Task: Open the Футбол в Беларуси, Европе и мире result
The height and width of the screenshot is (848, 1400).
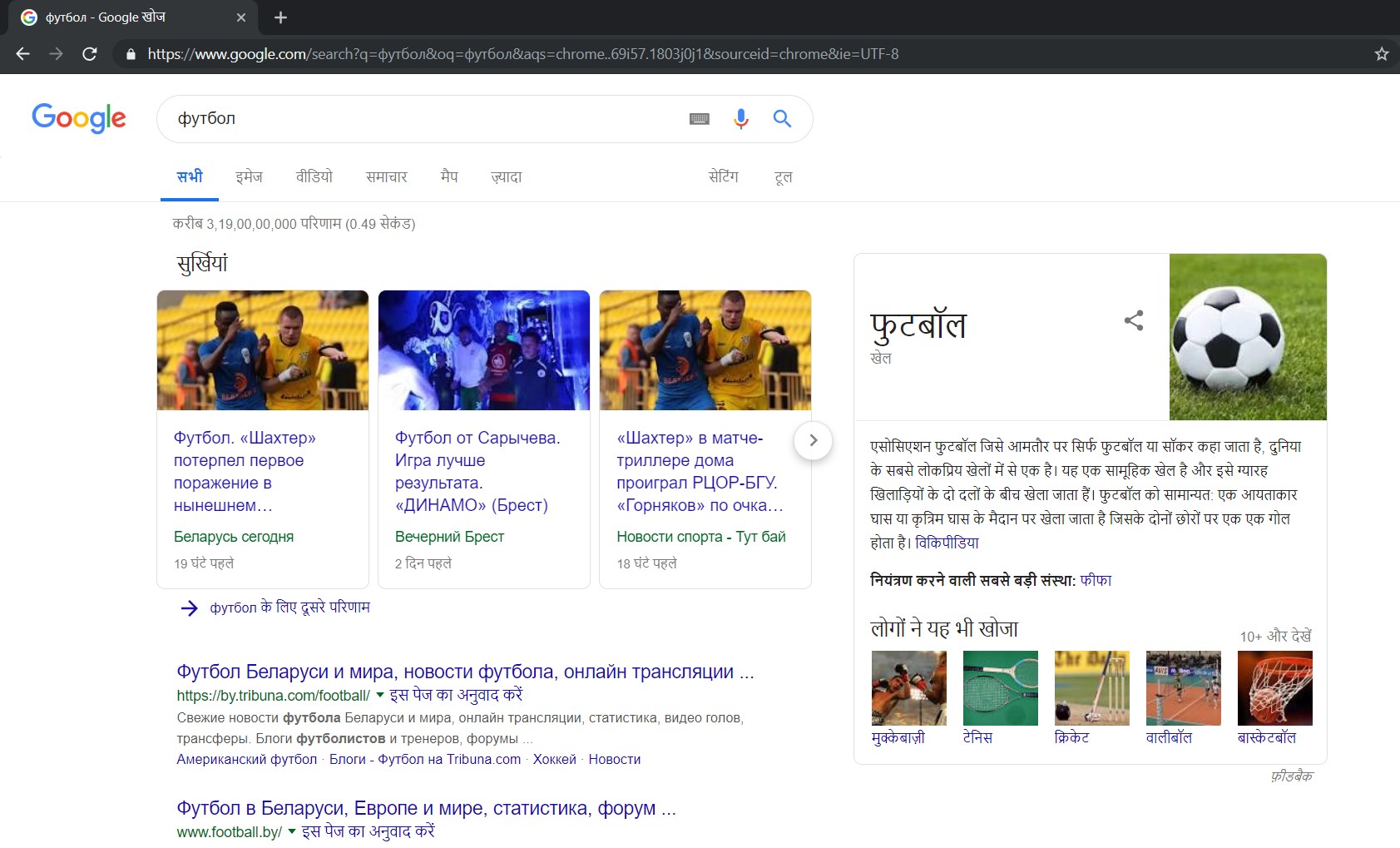Action: click(426, 808)
